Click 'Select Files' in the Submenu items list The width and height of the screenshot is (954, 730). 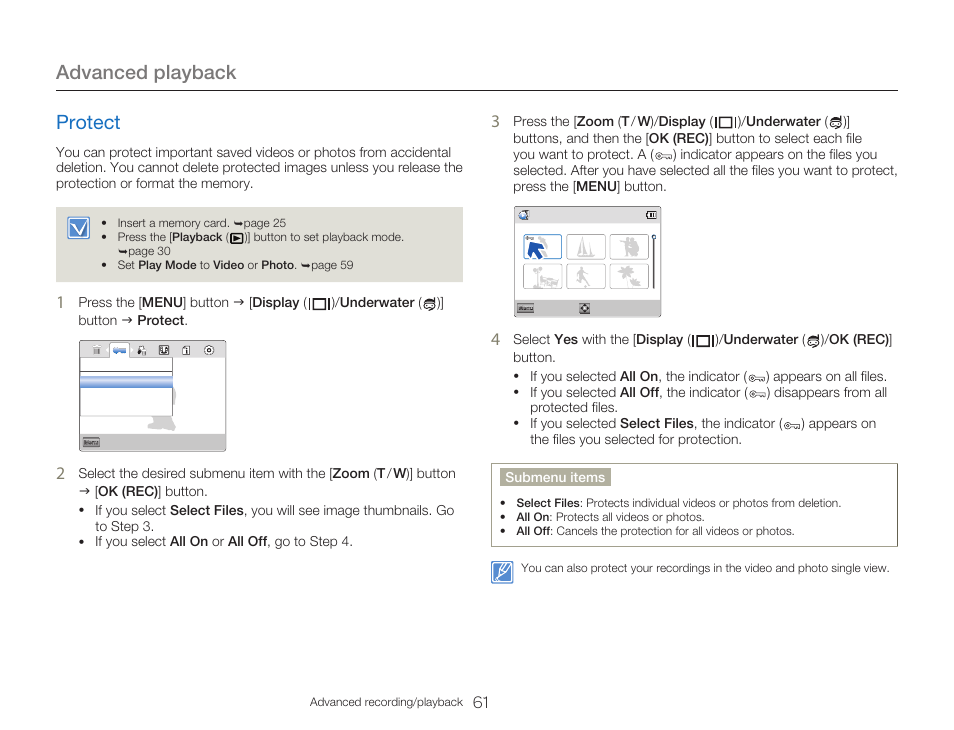548,503
